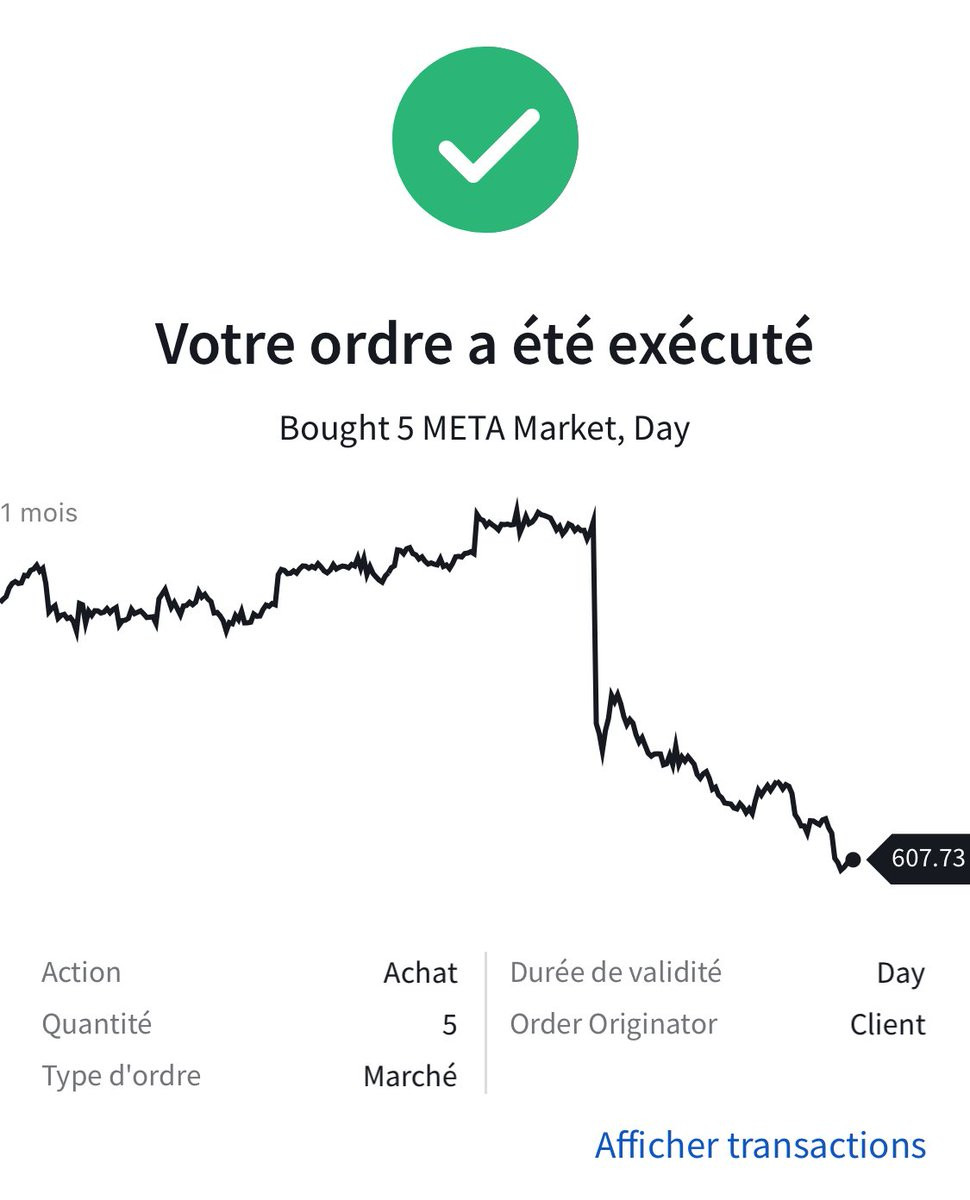The width and height of the screenshot is (970, 1200).
Task: Click the Day validity value
Action: (x=900, y=973)
